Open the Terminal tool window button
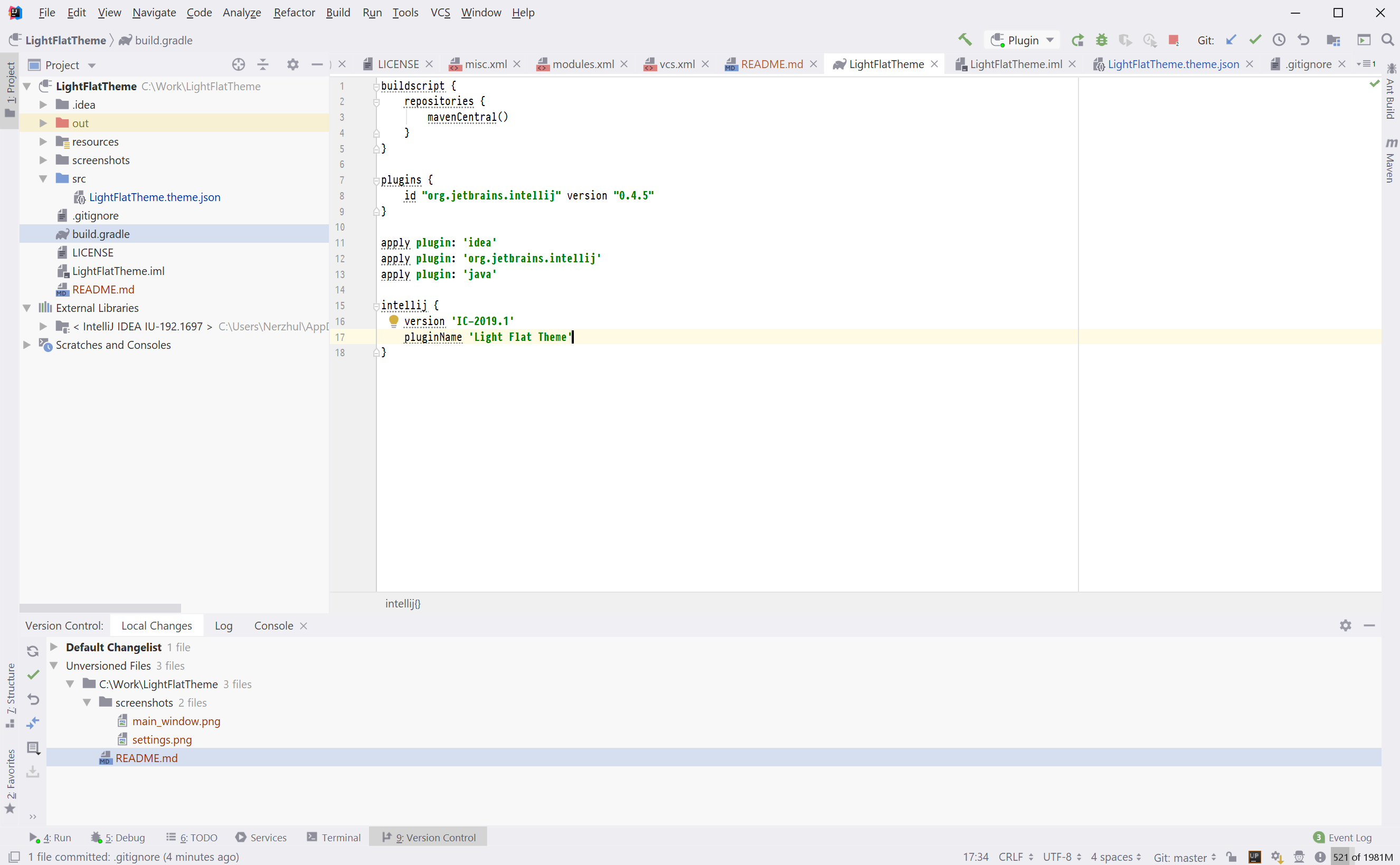Screen dimensions: 1400x865 [334, 838]
